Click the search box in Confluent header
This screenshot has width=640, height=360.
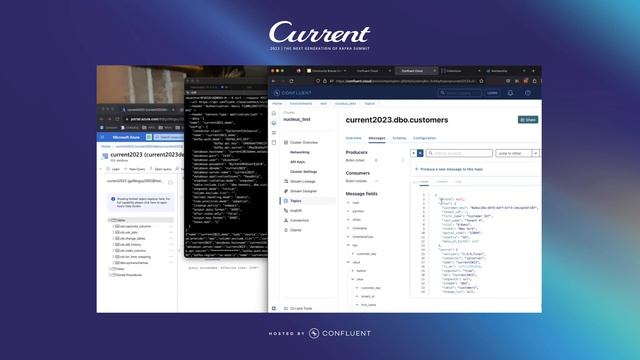[x=459, y=93]
